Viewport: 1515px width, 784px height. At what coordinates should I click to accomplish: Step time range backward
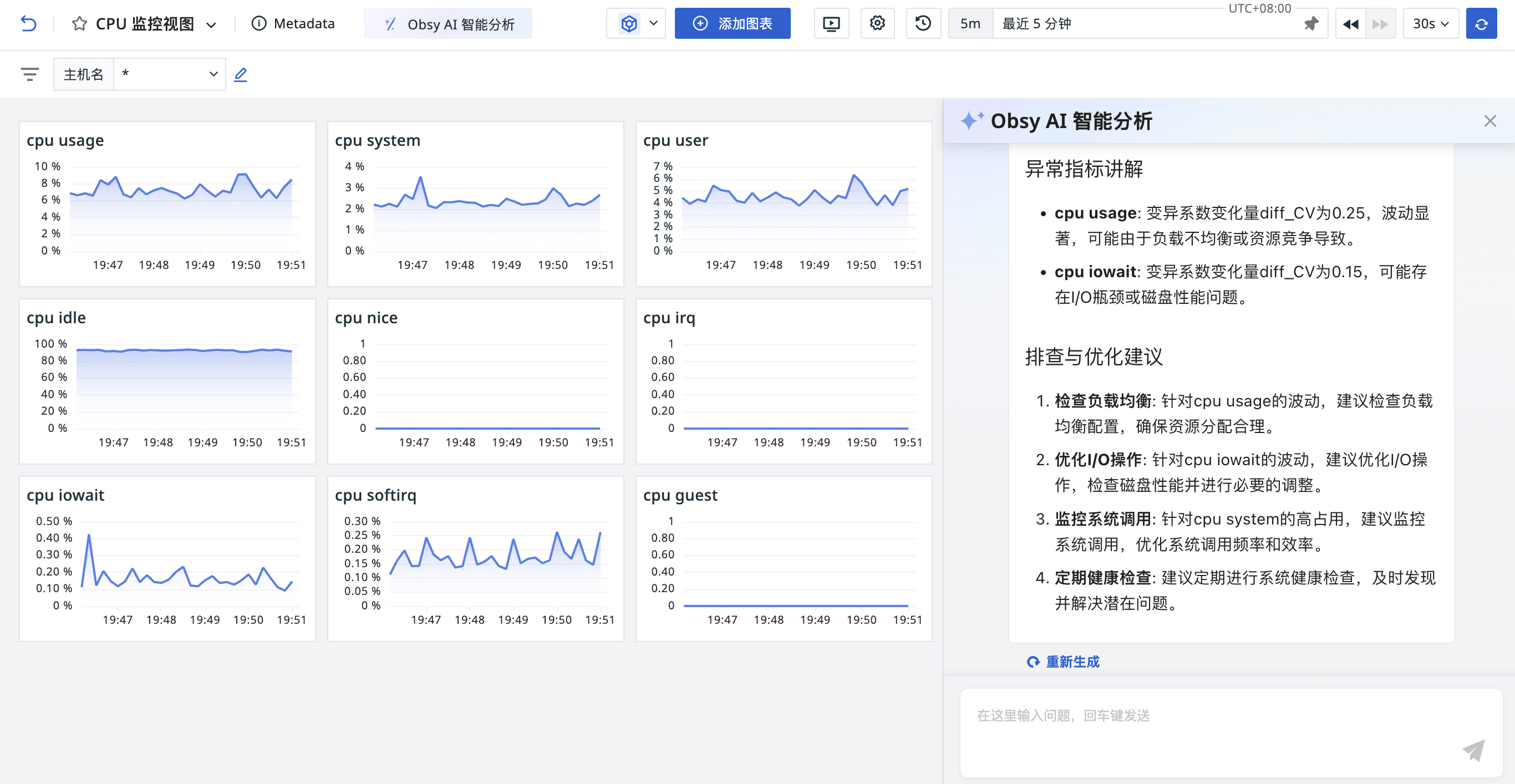(1350, 24)
